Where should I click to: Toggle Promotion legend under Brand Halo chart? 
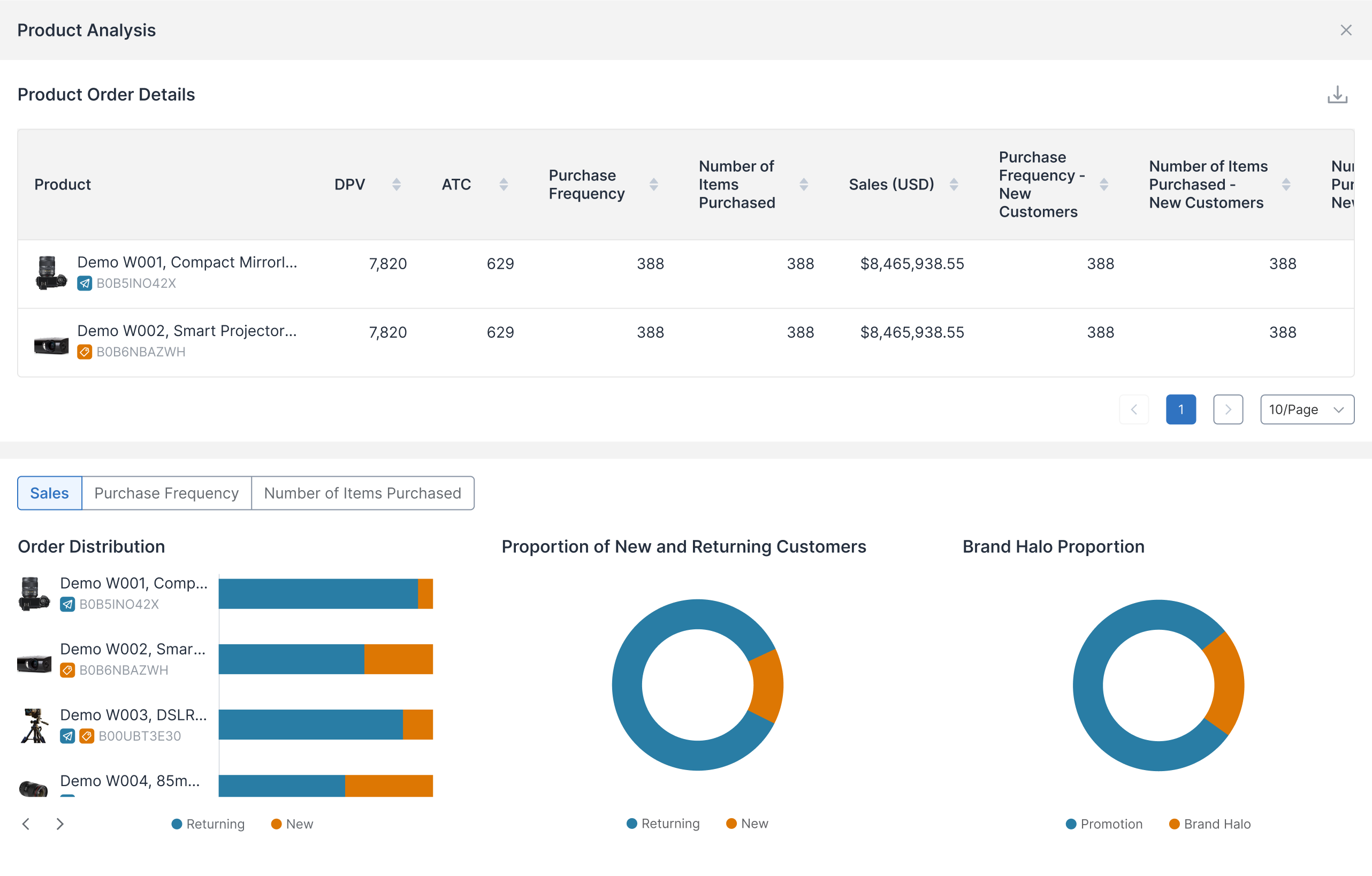click(1104, 824)
